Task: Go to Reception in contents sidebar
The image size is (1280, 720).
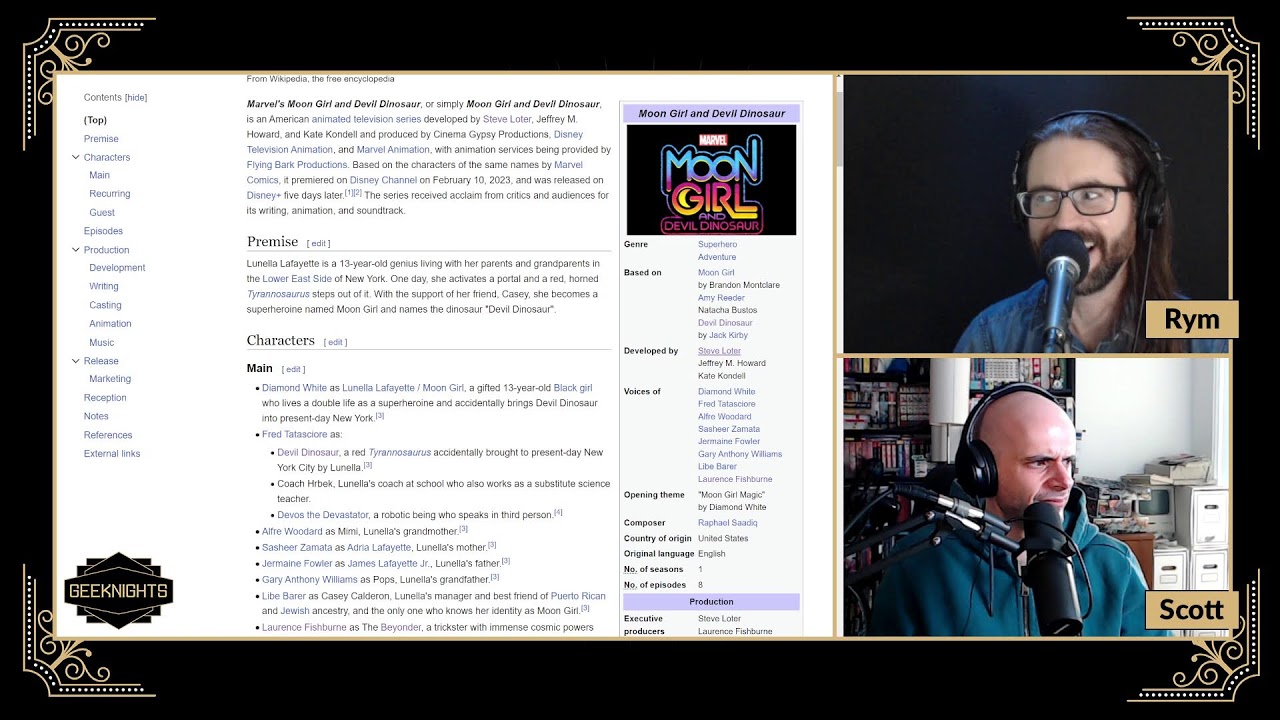Action: point(105,398)
